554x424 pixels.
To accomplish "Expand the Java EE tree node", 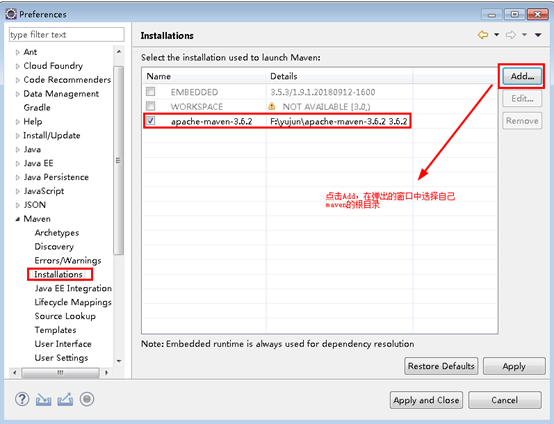I will (18, 164).
